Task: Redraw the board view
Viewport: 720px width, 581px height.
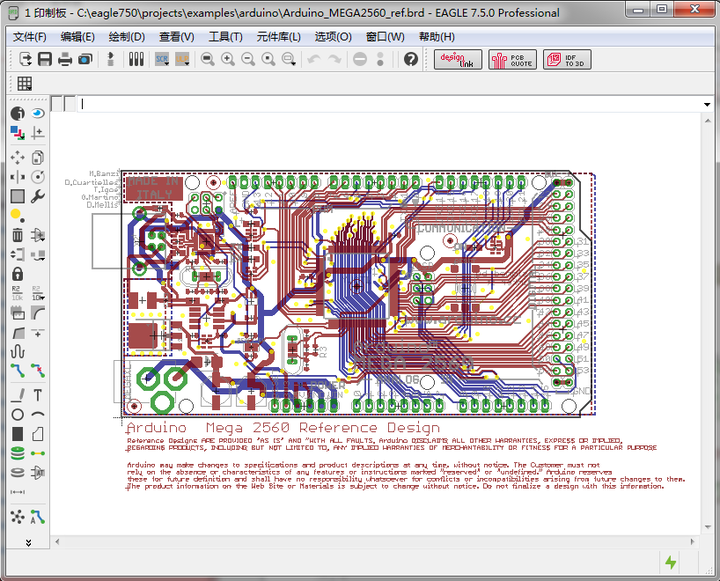Action: (x=268, y=59)
